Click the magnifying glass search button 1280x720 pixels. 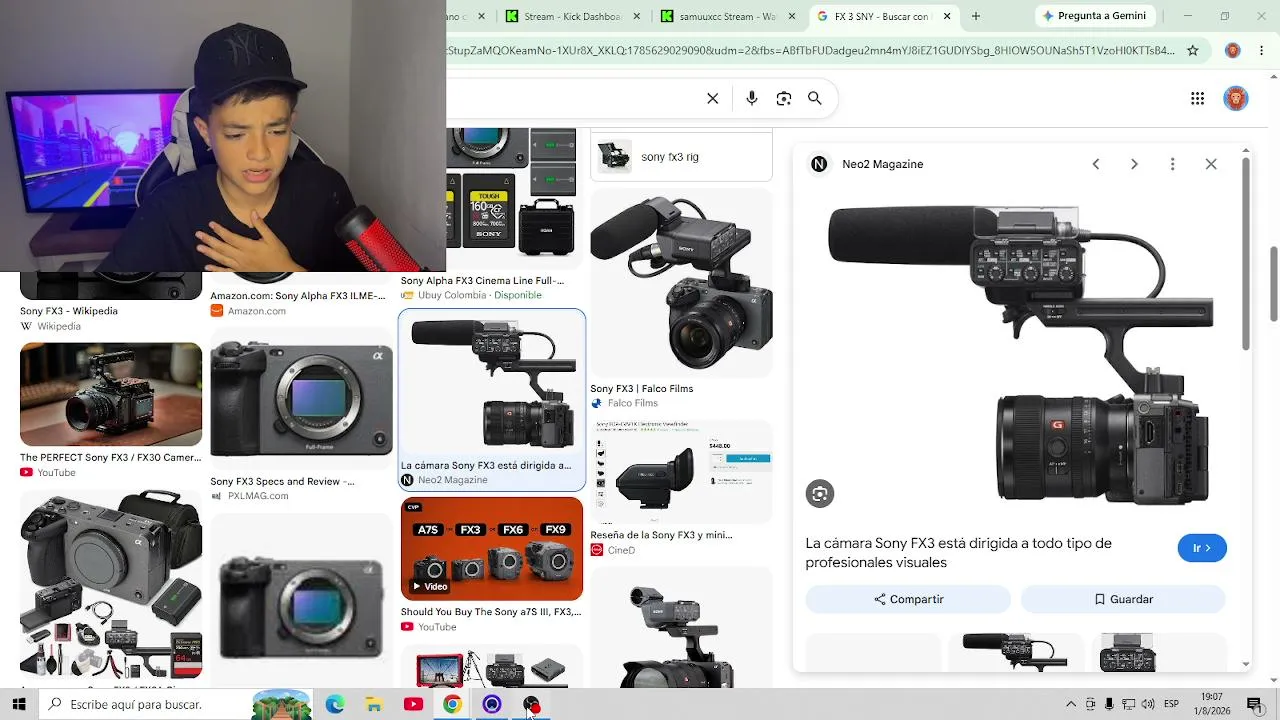click(815, 98)
